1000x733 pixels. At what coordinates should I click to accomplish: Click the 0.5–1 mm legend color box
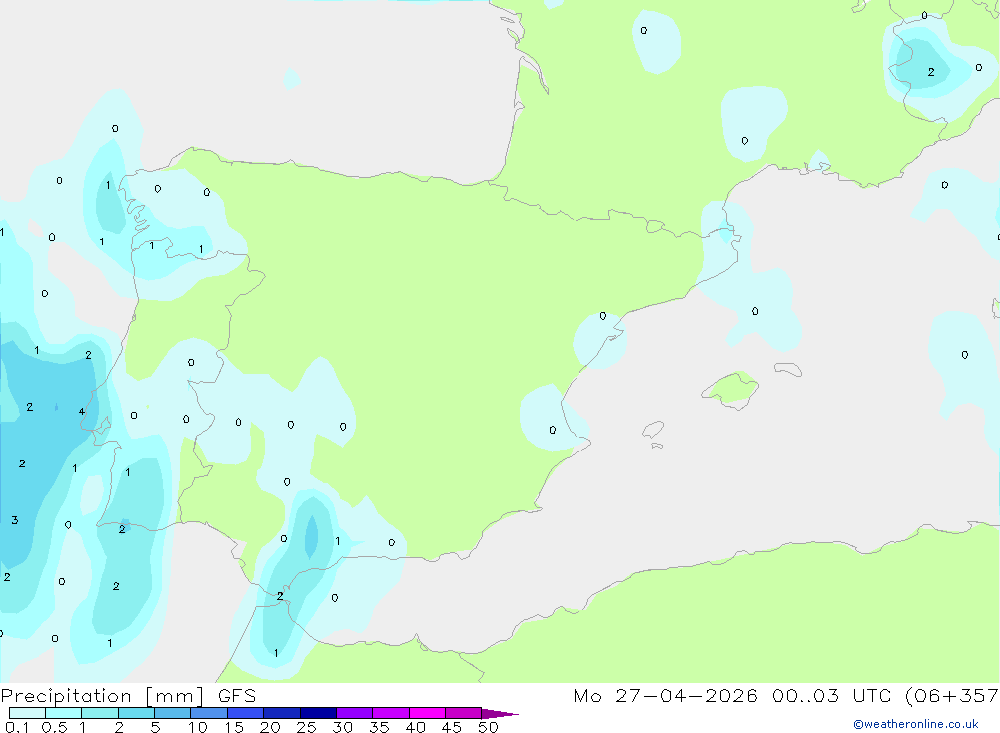pos(64,713)
